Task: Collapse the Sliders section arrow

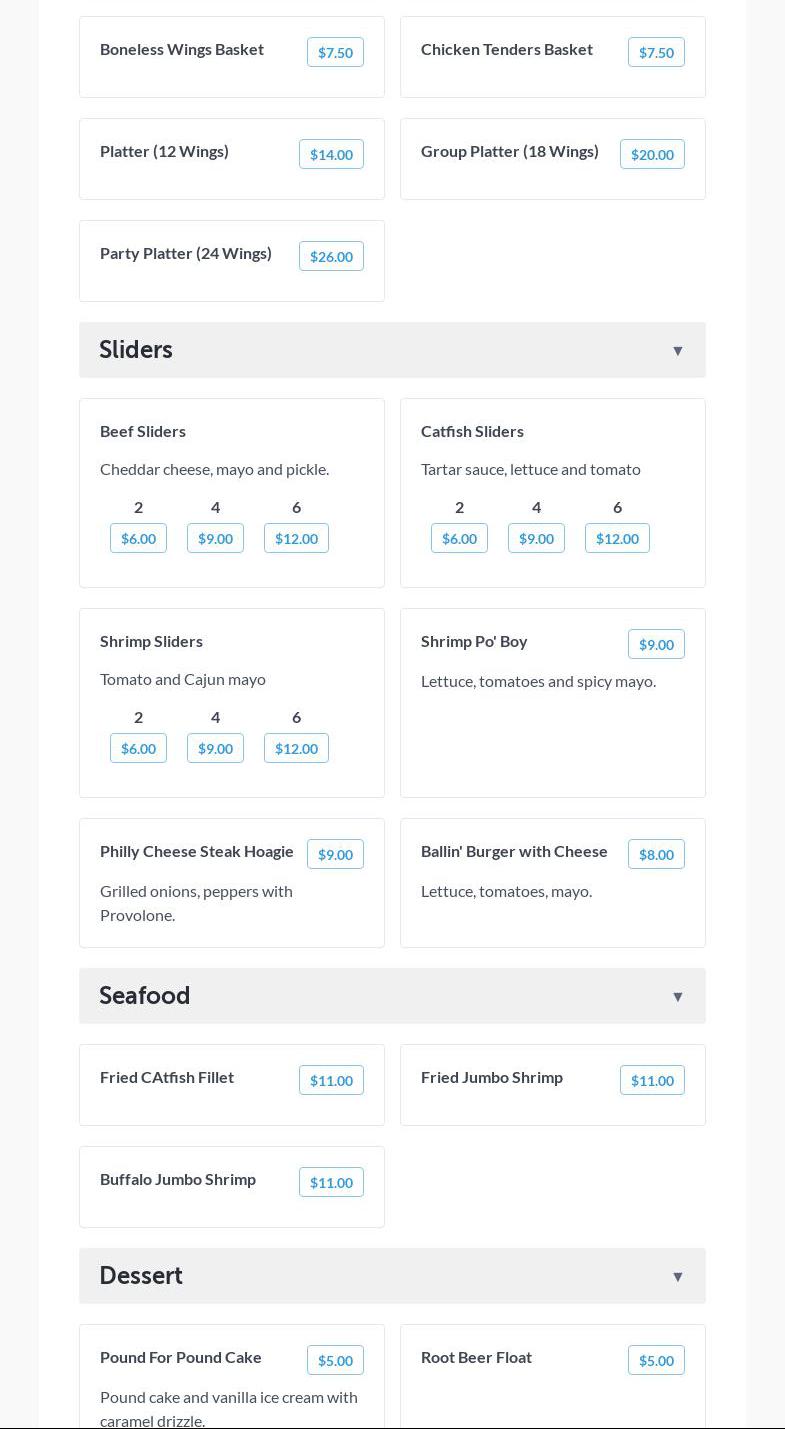Action: coord(677,350)
